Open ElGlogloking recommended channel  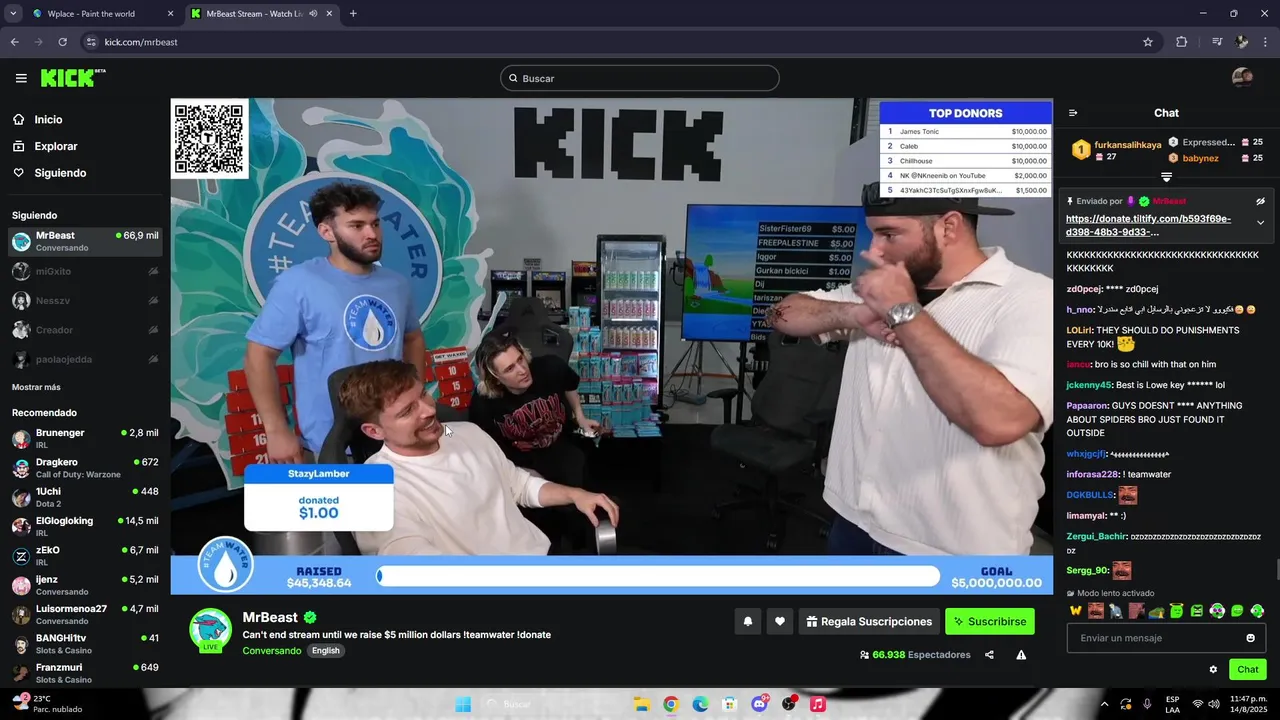tap(85, 526)
